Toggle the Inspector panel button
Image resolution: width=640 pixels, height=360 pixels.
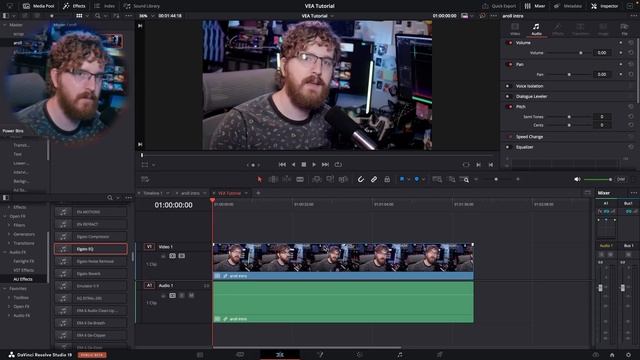click(x=604, y=6)
